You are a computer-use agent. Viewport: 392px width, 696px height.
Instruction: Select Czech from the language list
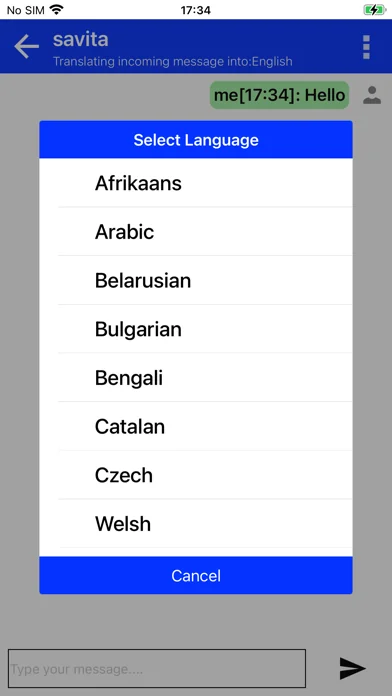pyautogui.click(x=196, y=475)
